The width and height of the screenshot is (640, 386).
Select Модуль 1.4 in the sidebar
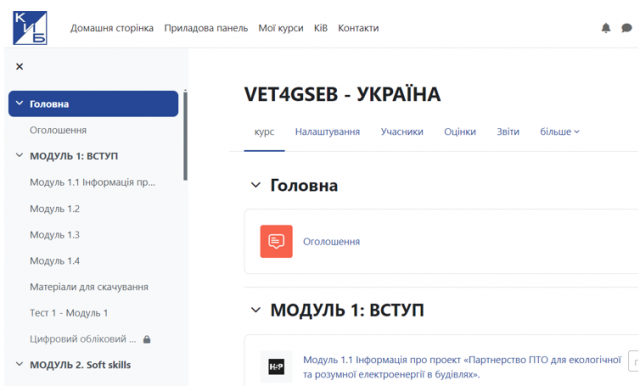tap(55, 261)
